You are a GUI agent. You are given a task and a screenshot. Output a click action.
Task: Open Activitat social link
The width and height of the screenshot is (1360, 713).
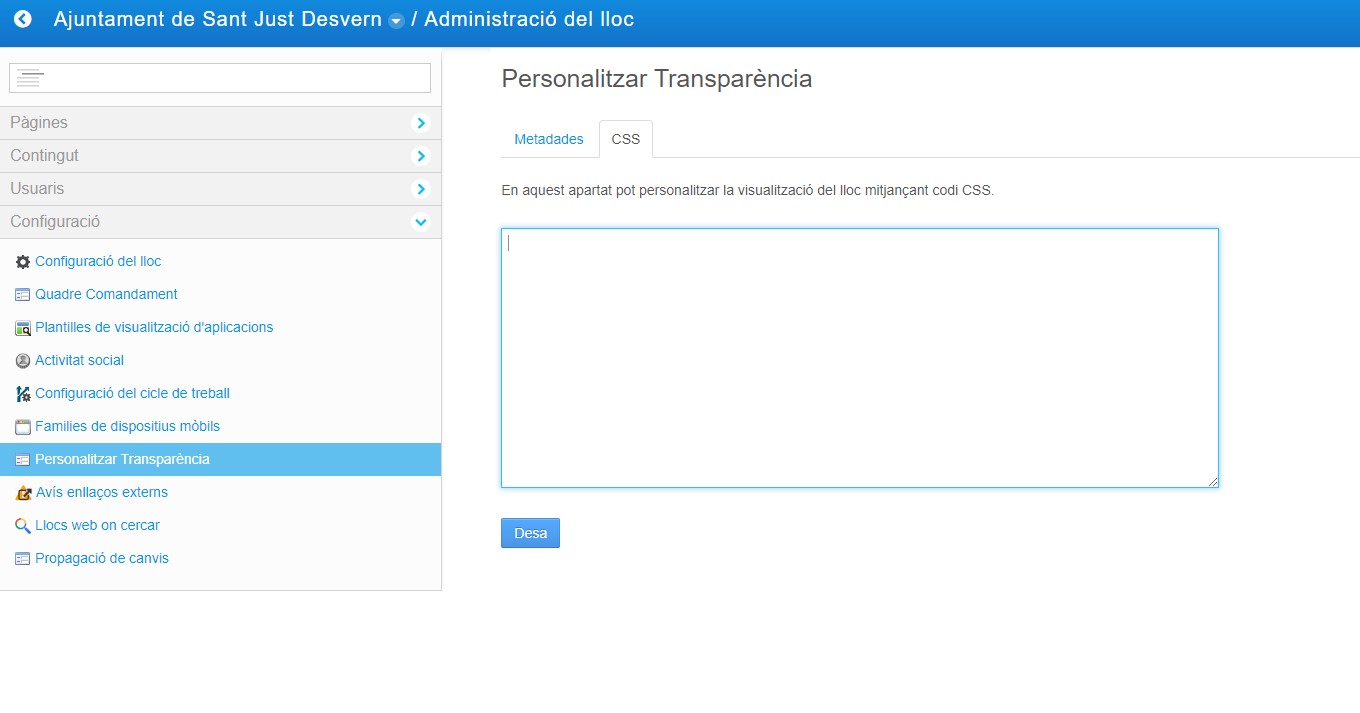[79, 360]
